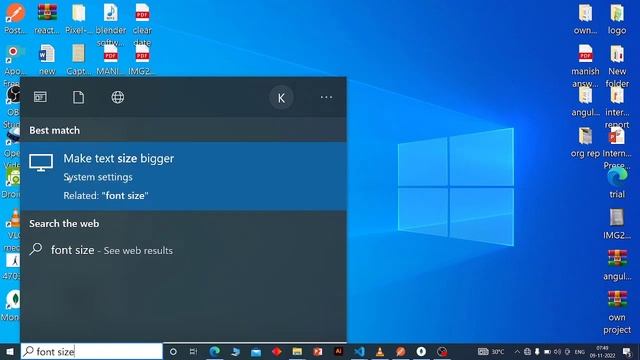Open the Windows Start menu

tap(10, 351)
